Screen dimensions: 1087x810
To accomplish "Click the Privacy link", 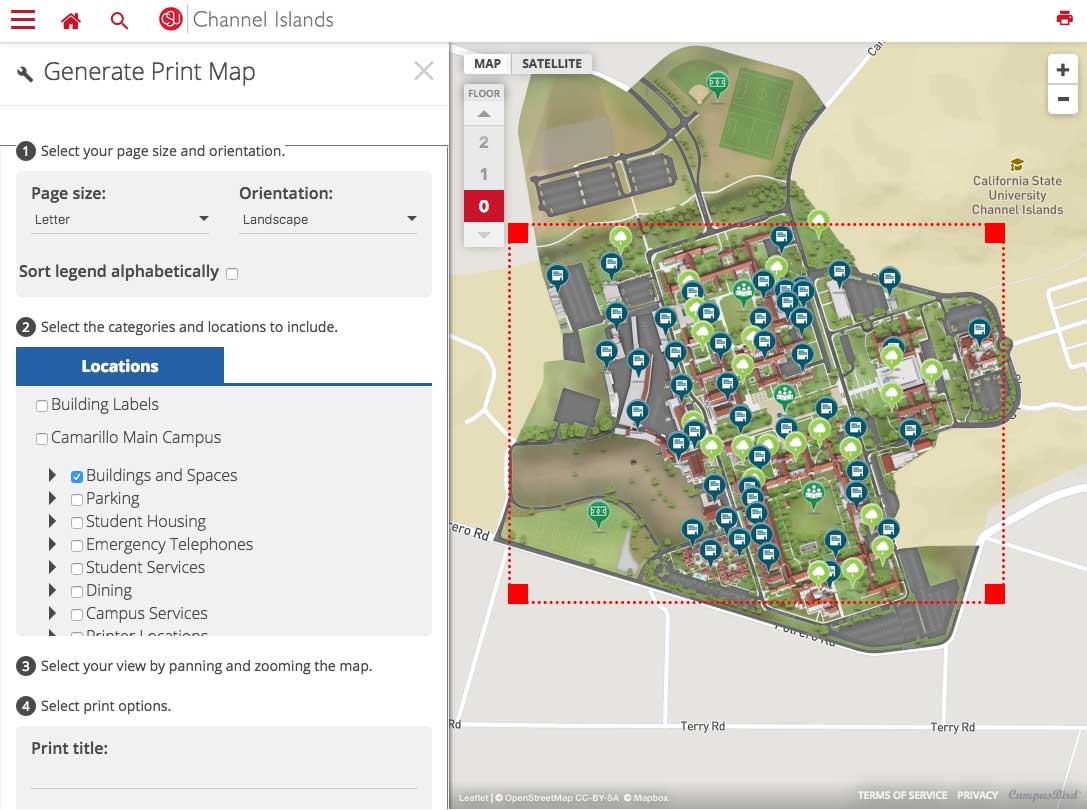I will (977, 795).
